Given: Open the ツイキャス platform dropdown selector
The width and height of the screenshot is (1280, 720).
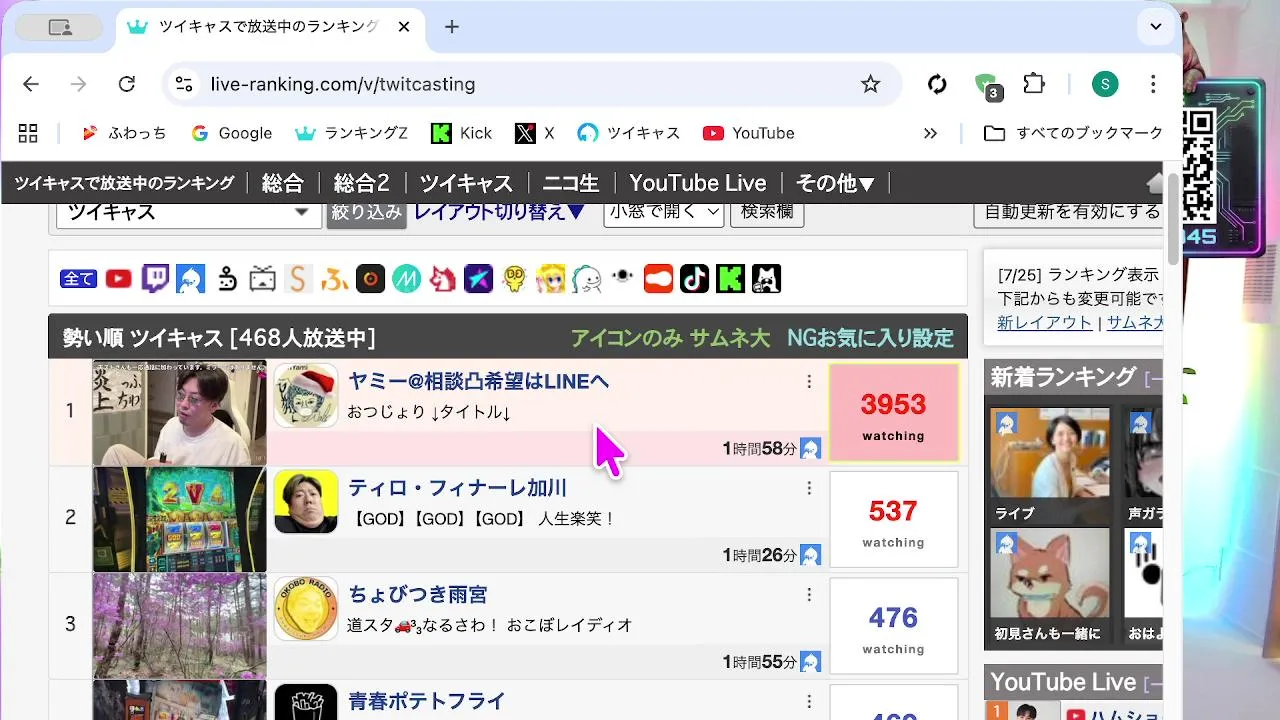Looking at the screenshot, I should tap(188, 212).
